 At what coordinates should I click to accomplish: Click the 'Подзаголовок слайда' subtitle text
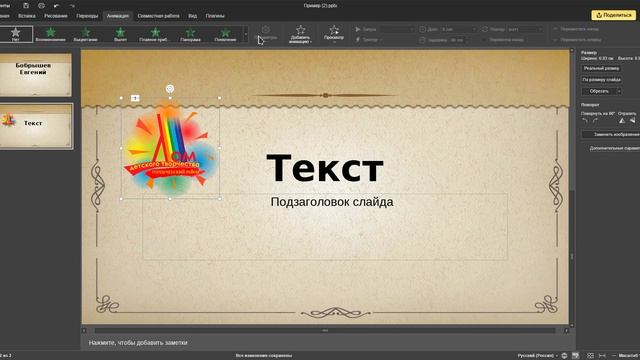pyautogui.click(x=332, y=202)
